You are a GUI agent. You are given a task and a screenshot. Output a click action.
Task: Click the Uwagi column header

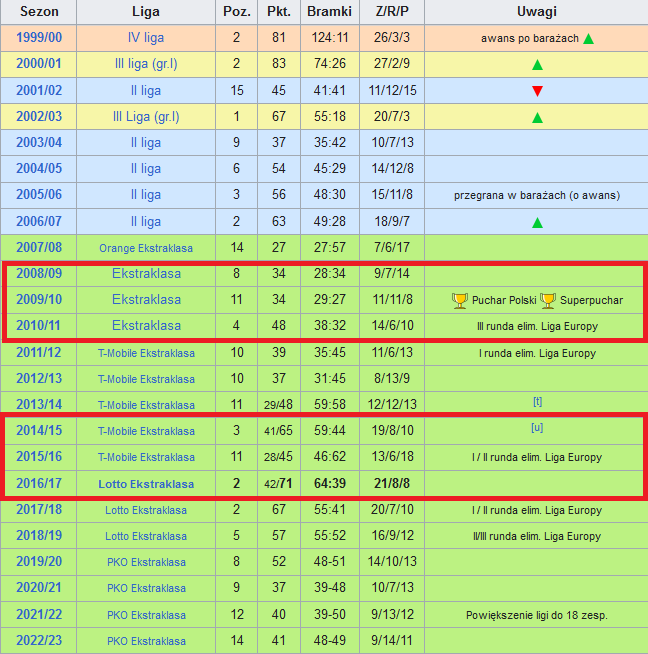(x=537, y=12)
